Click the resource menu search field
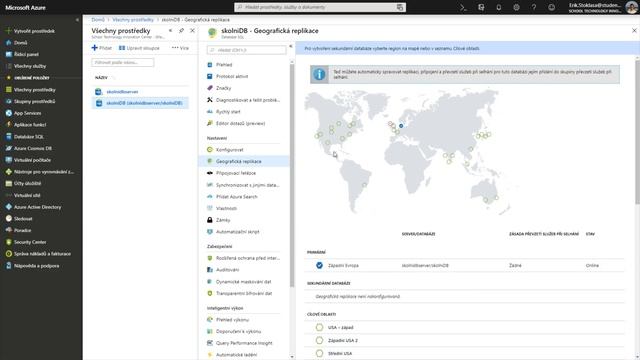The image size is (640, 360). [247, 50]
